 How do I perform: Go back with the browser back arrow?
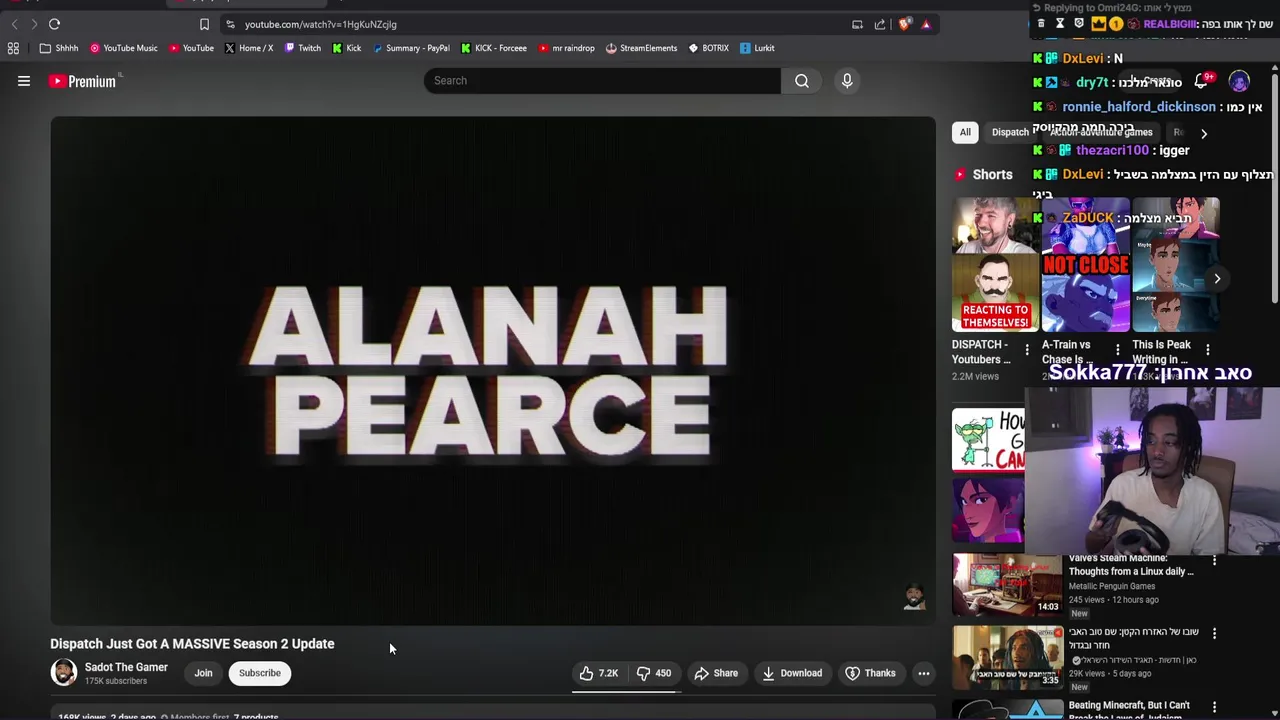14,24
